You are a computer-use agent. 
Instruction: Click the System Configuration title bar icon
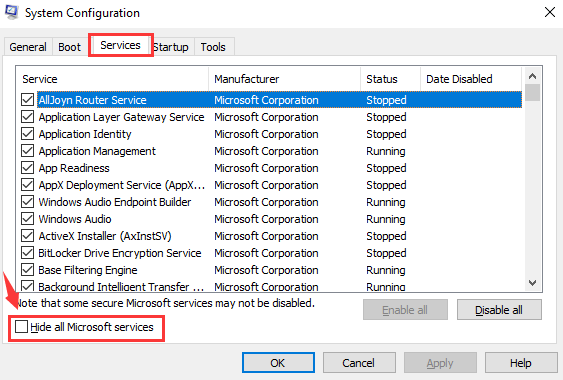point(11,12)
